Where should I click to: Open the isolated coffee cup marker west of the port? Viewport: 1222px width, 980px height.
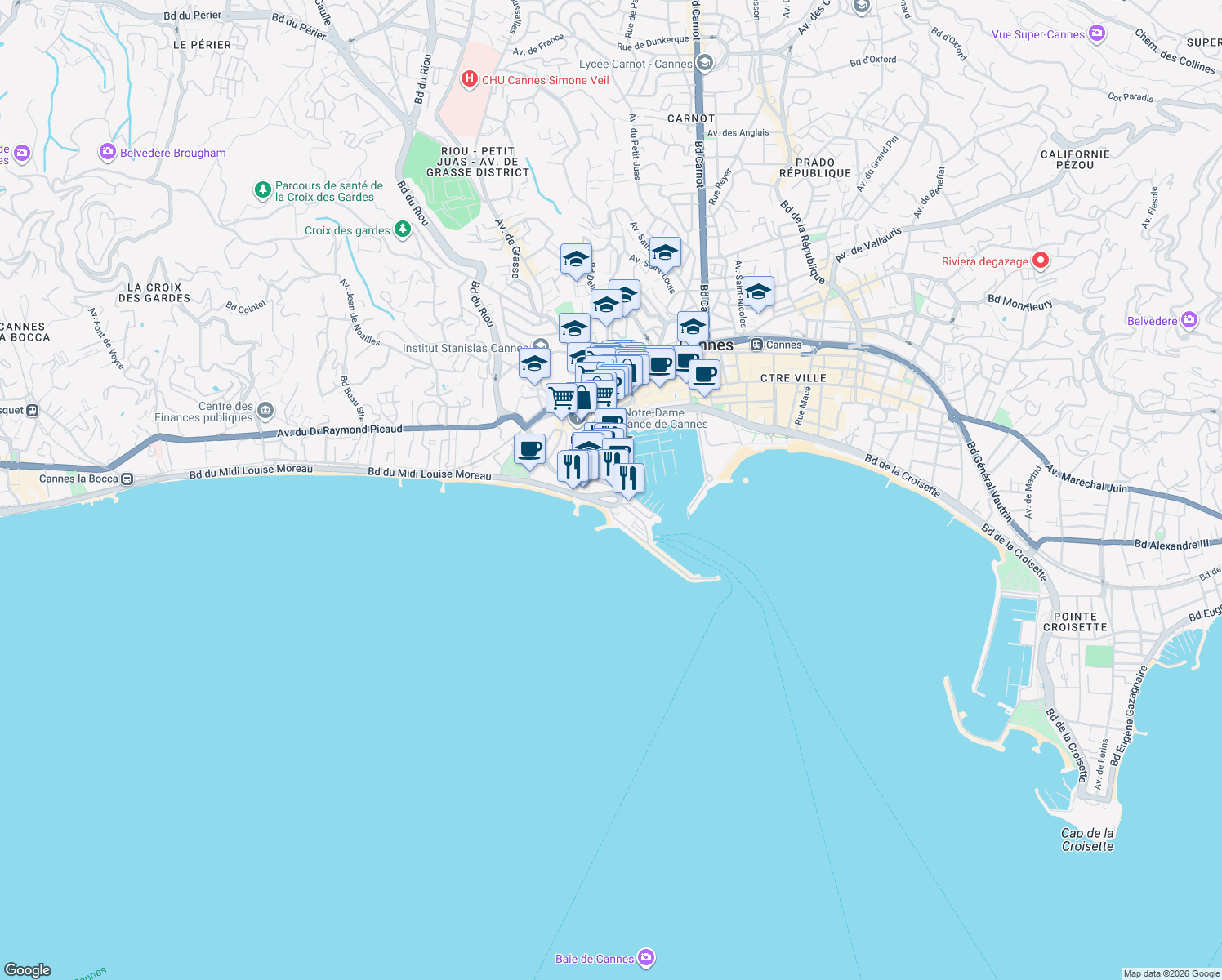click(x=529, y=451)
